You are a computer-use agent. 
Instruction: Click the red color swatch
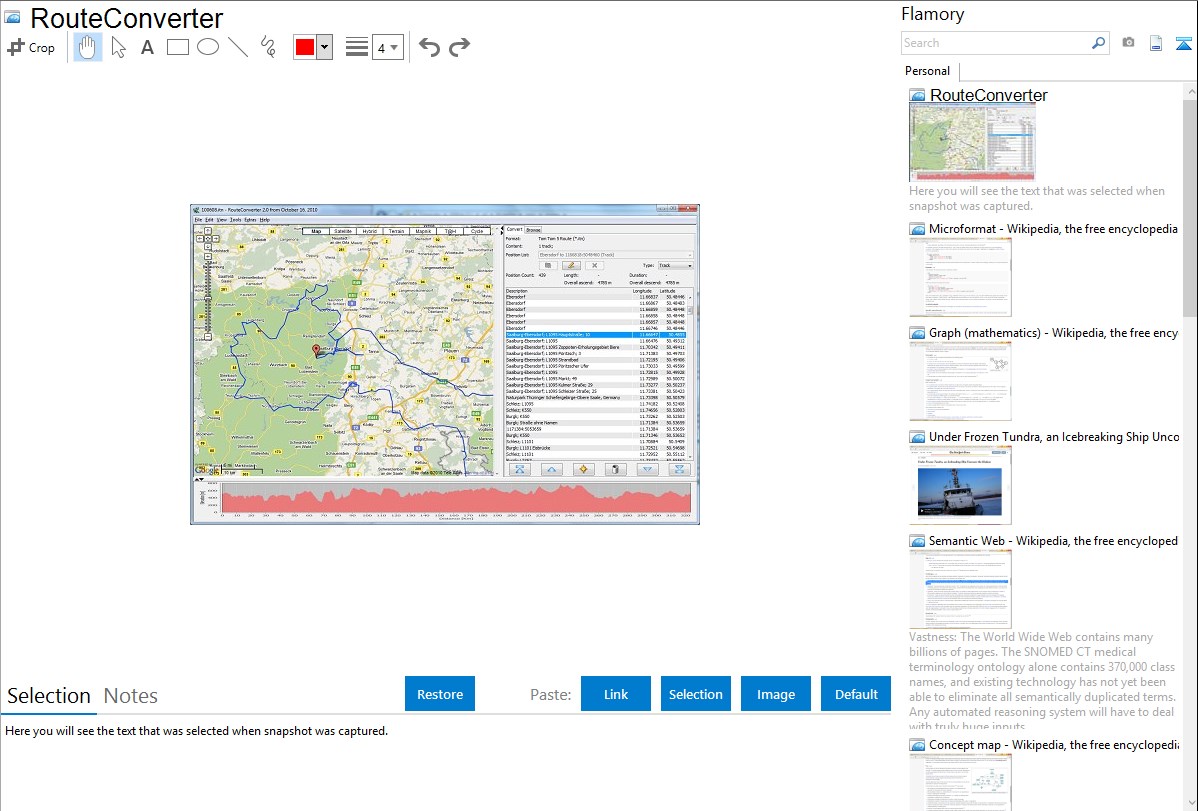click(304, 47)
